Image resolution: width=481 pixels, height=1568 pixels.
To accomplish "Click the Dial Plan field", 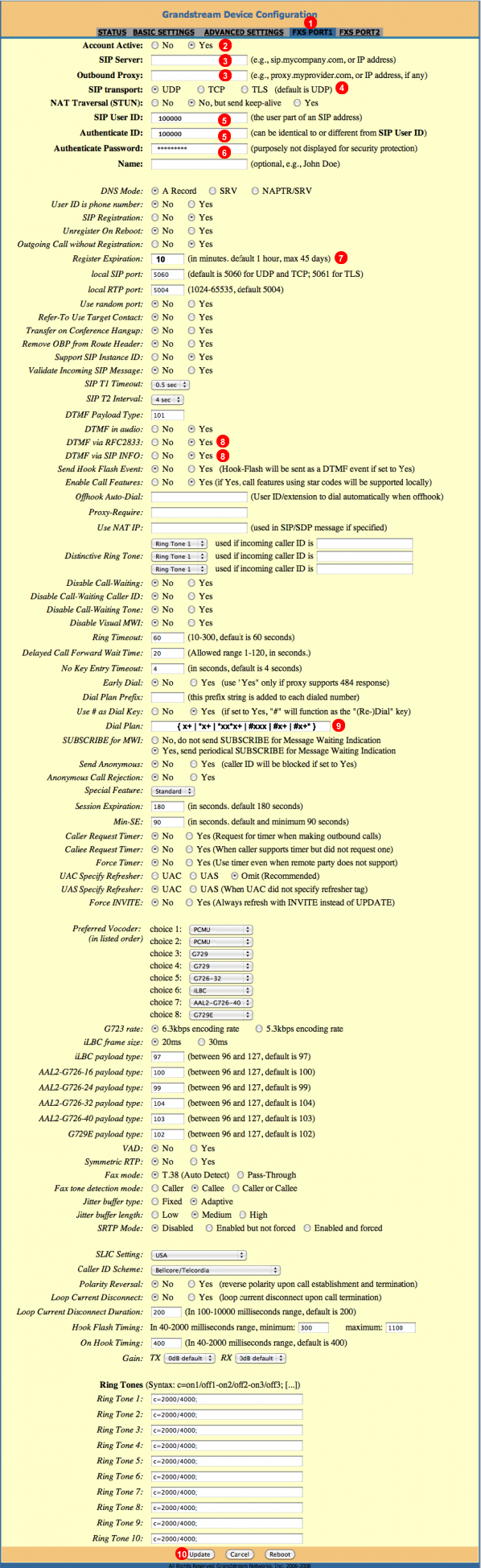I will coord(241,726).
